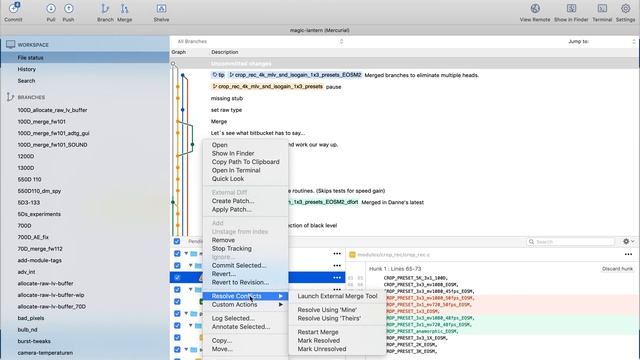Toggle the Pending files master checkbox

pos(177,241)
